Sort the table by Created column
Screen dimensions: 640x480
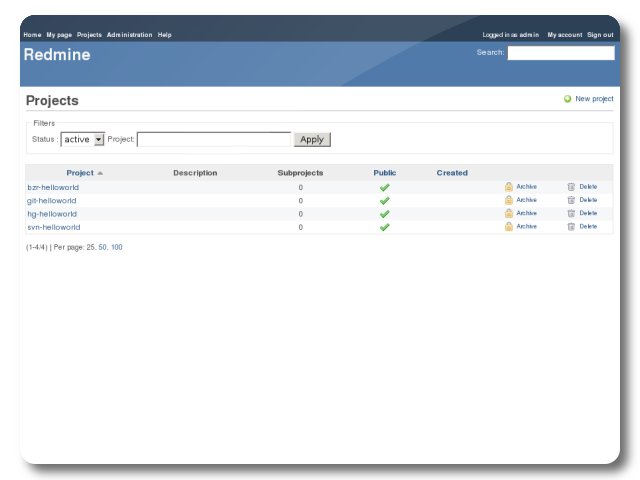click(452, 173)
